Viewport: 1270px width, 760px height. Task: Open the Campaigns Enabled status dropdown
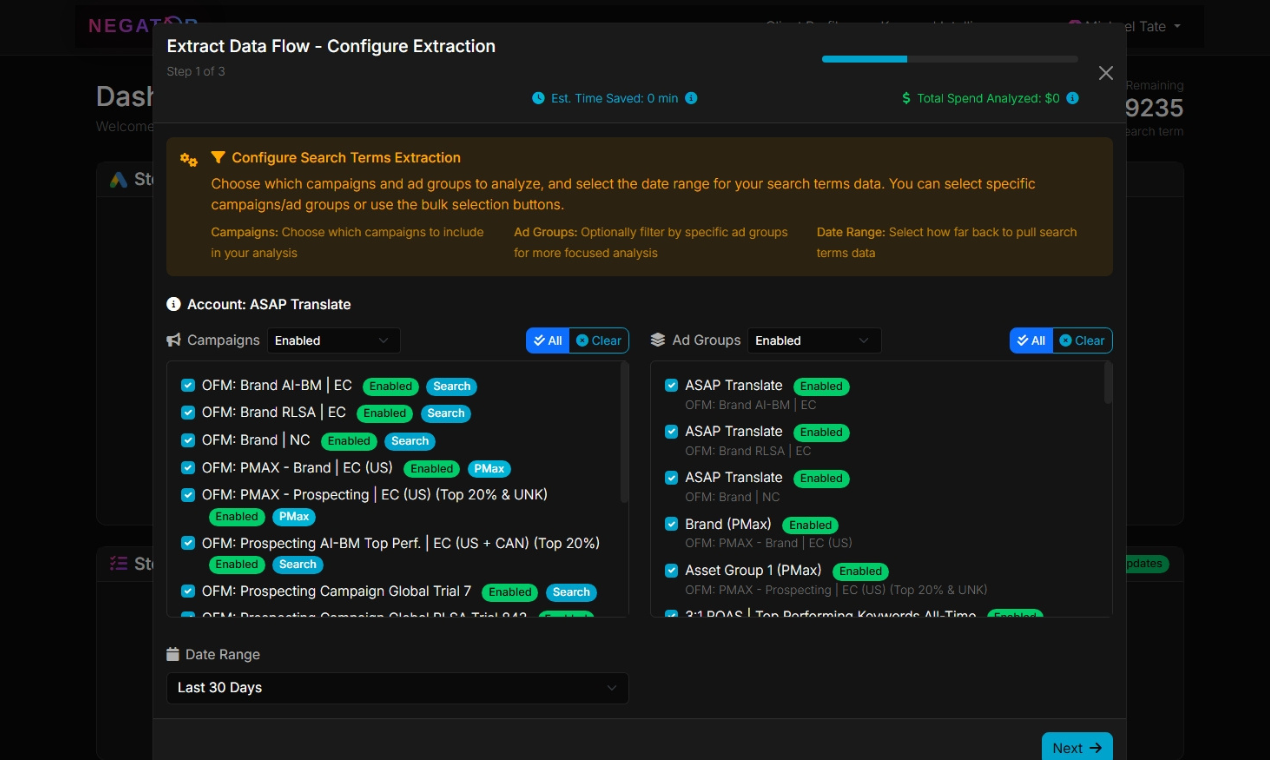[x=333, y=341]
